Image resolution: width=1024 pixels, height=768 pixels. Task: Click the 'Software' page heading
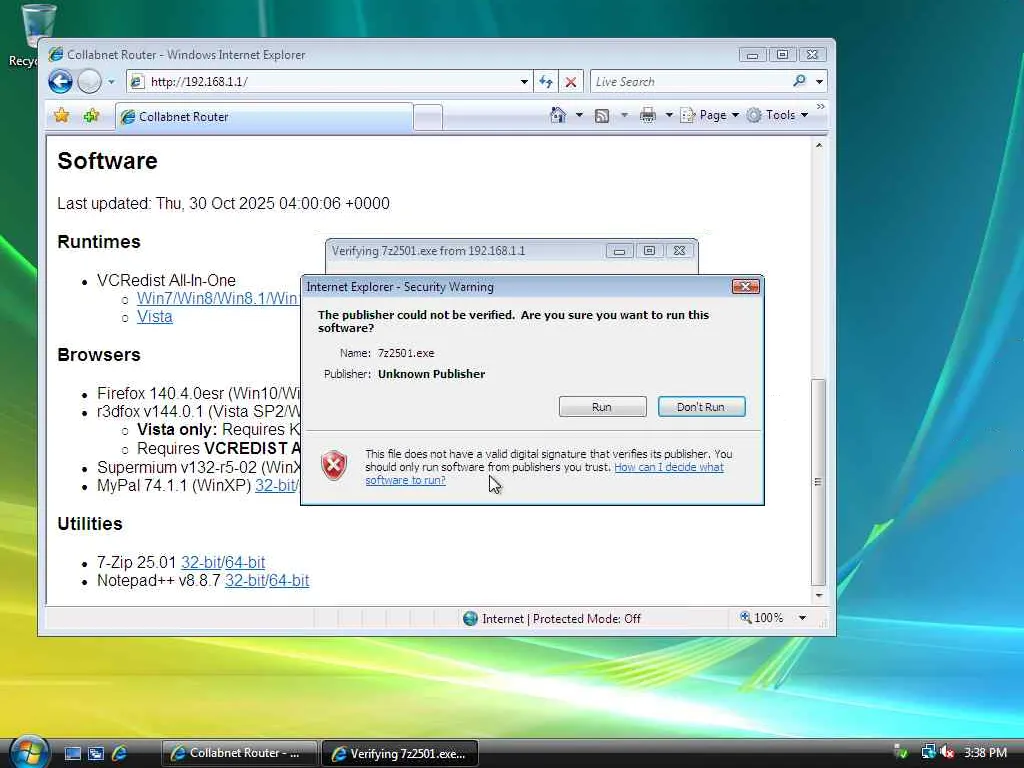point(107,161)
